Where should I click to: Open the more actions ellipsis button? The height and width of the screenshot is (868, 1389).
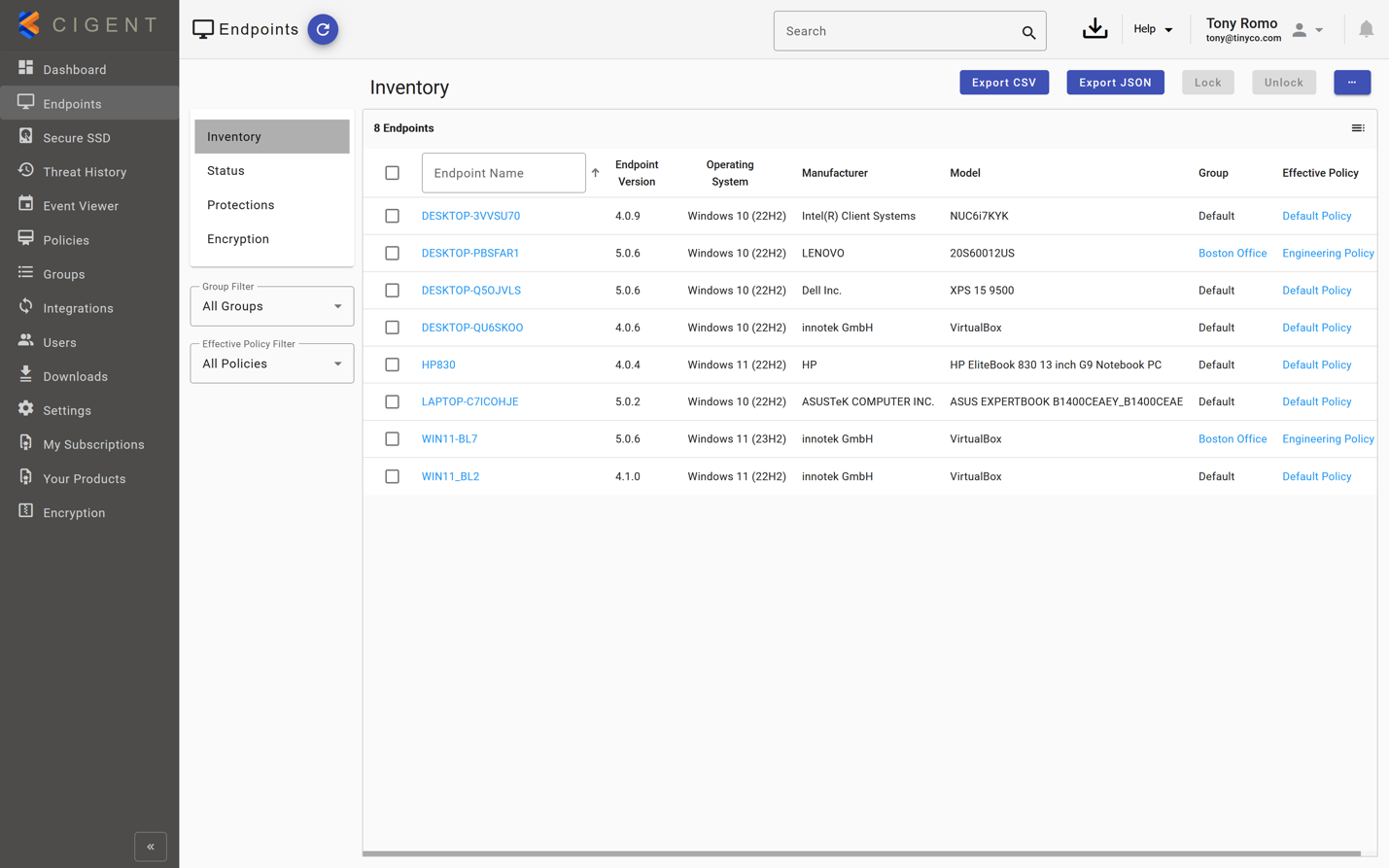pyautogui.click(x=1352, y=83)
